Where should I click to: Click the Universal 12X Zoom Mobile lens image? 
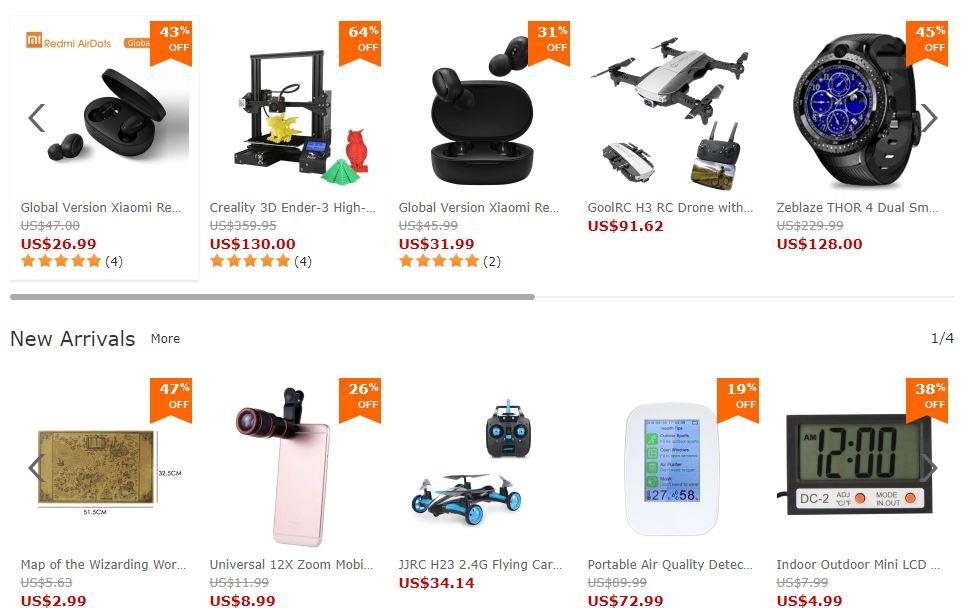284,467
